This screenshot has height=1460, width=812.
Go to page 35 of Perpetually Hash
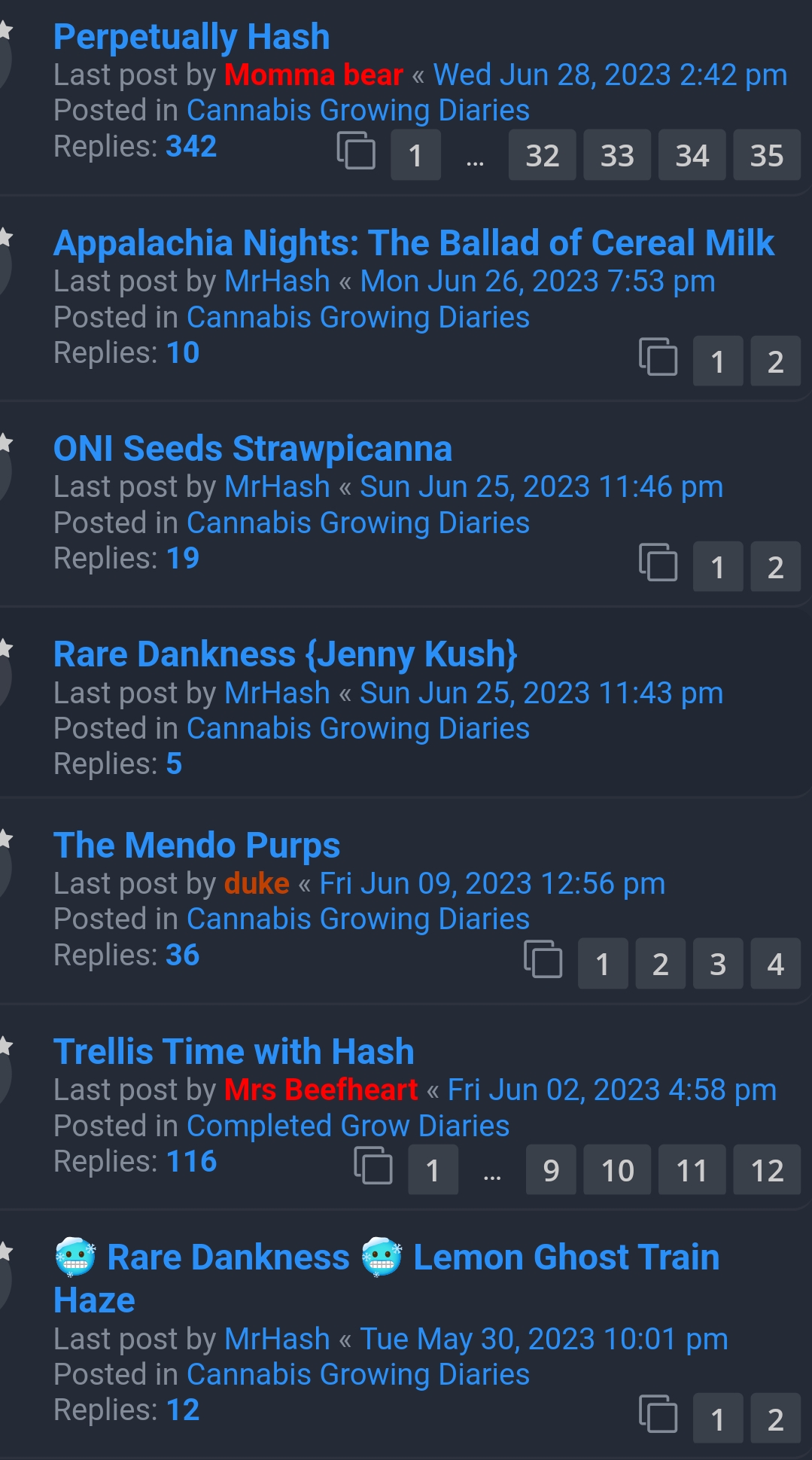click(x=766, y=155)
